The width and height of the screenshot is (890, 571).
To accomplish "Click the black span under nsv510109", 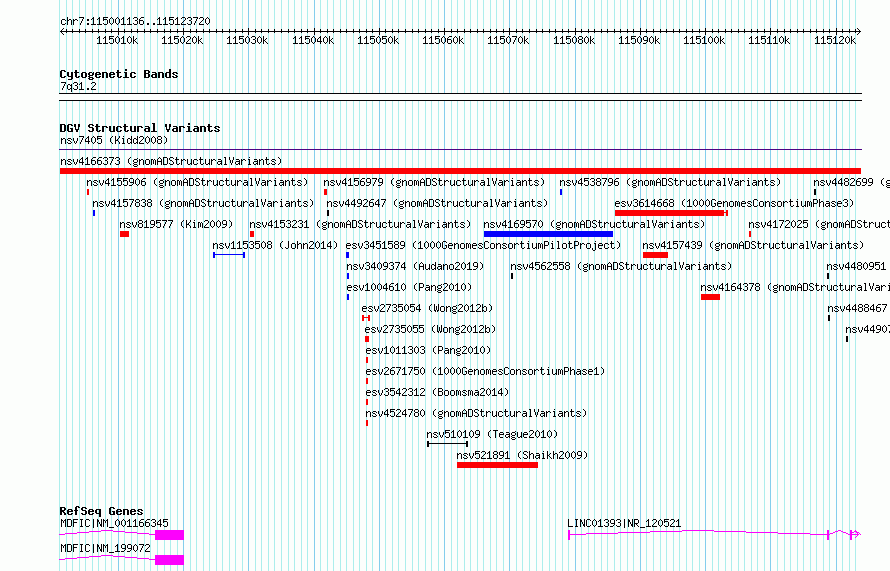I will coord(447,444).
